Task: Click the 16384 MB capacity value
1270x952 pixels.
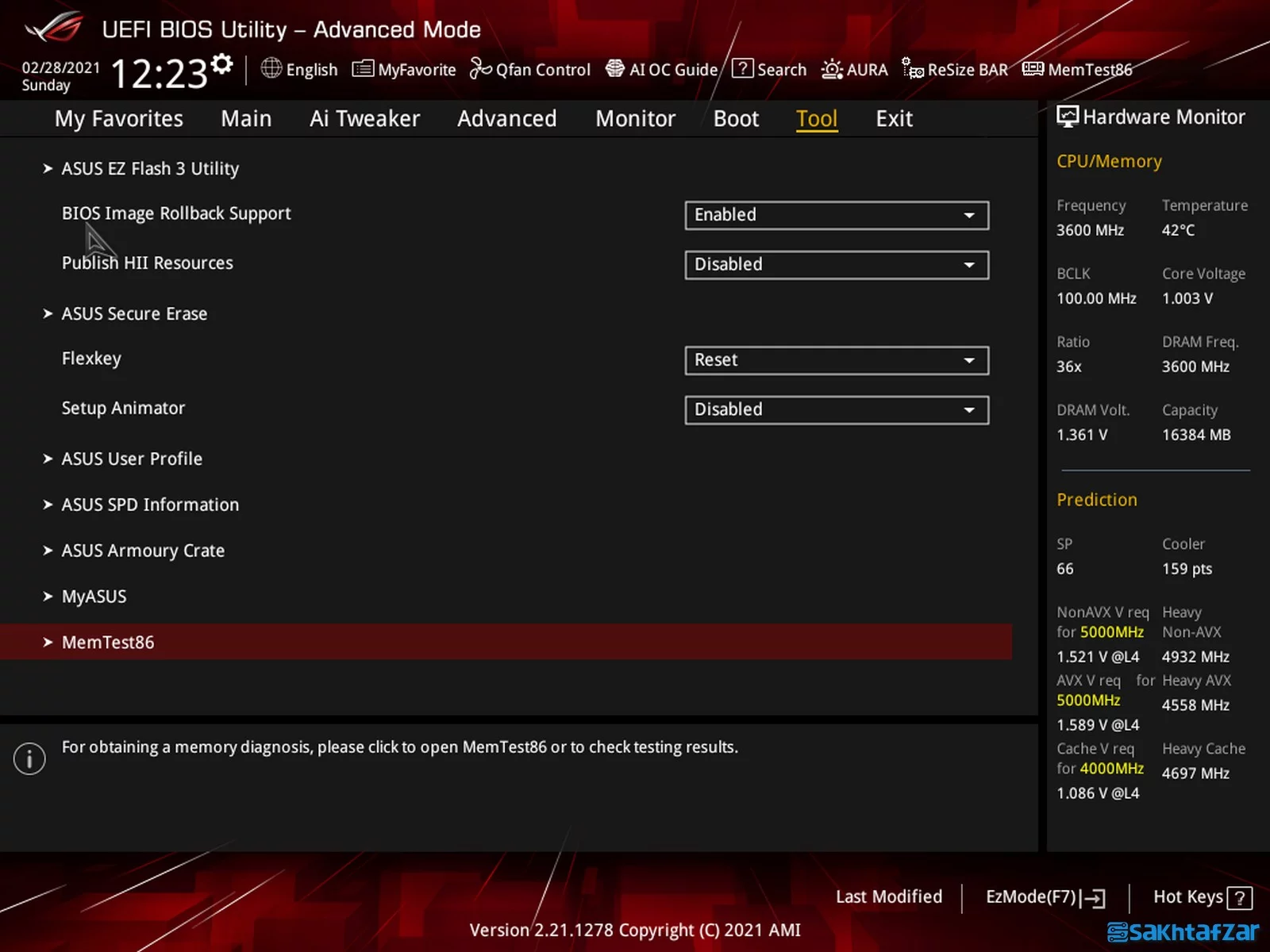Action: pos(1196,436)
